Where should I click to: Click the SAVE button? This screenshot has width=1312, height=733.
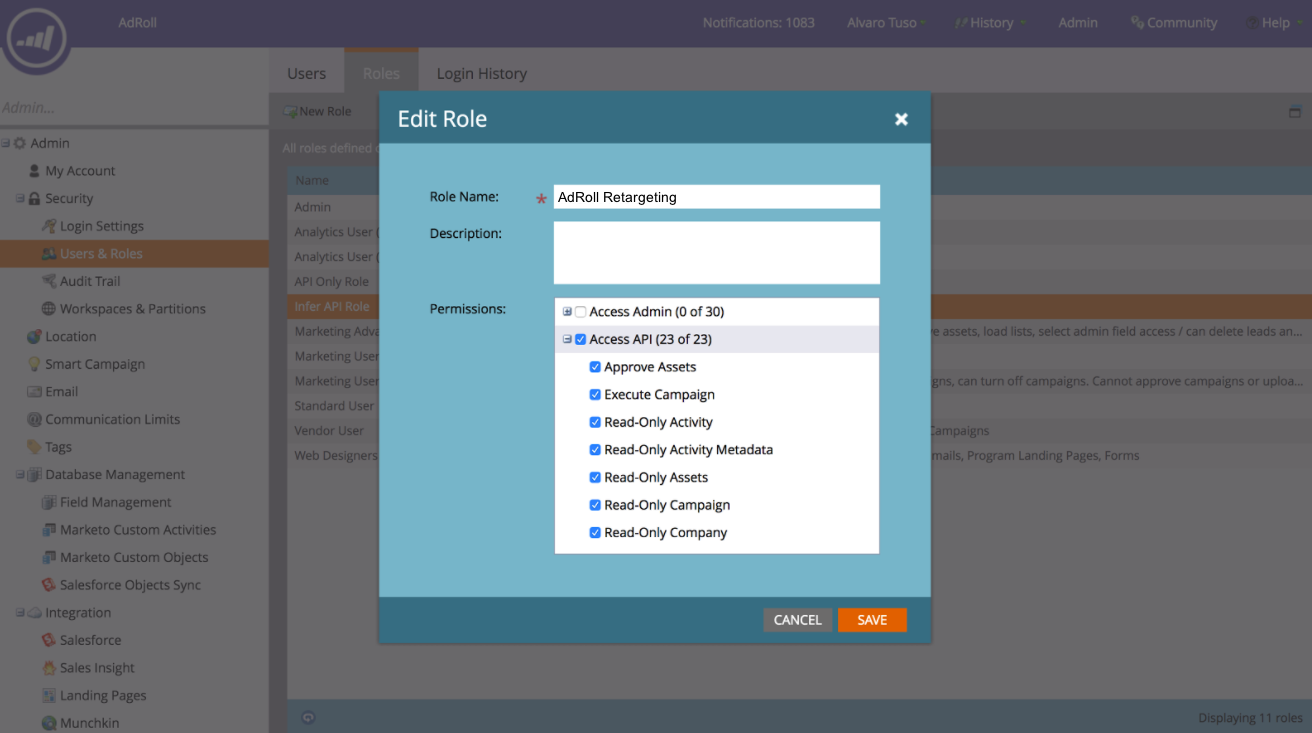[x=872, y=620]
